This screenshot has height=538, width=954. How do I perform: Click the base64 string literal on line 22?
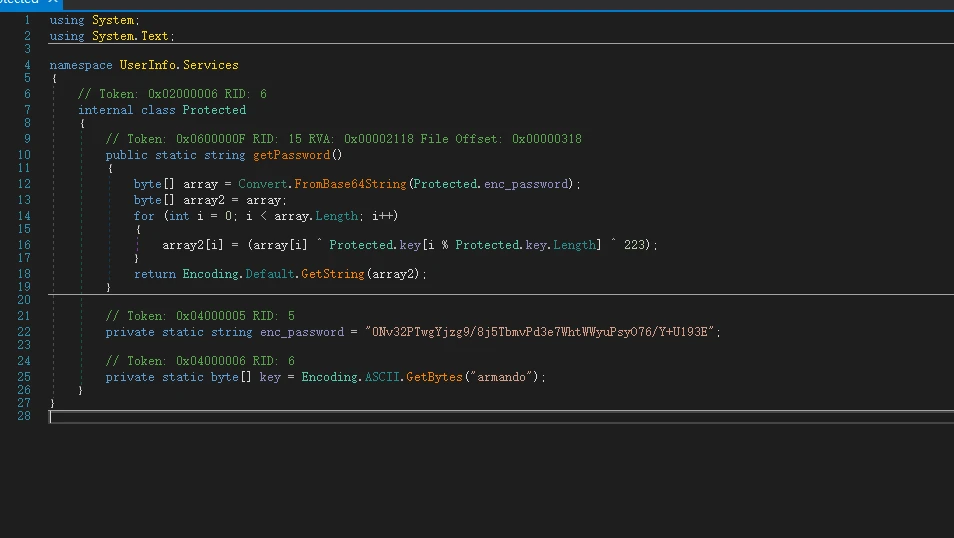[x=539, y=332]
